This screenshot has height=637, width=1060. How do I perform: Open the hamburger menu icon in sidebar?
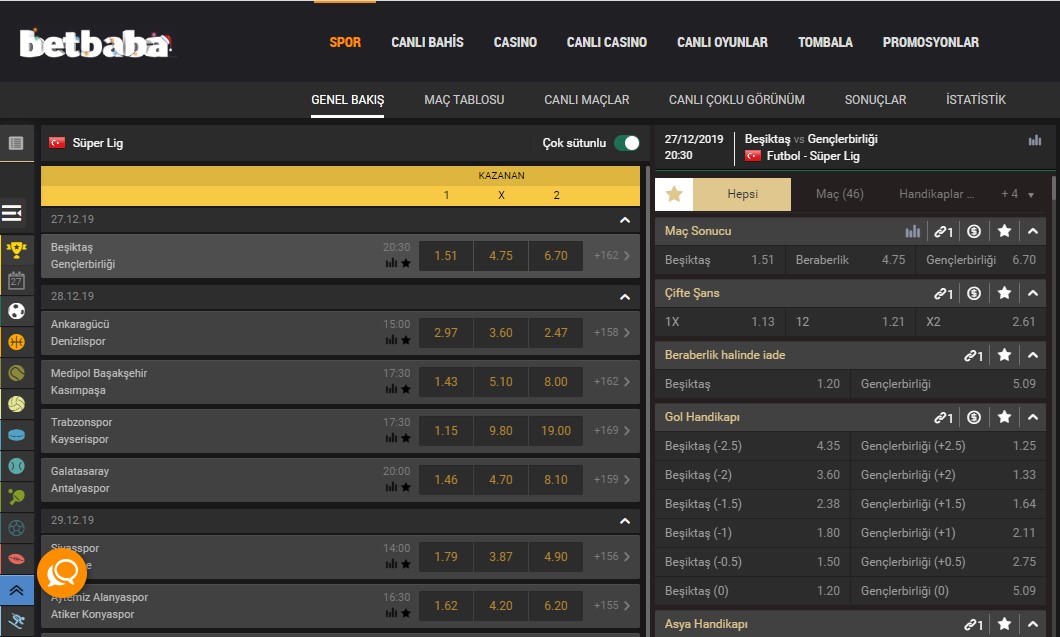12,213
